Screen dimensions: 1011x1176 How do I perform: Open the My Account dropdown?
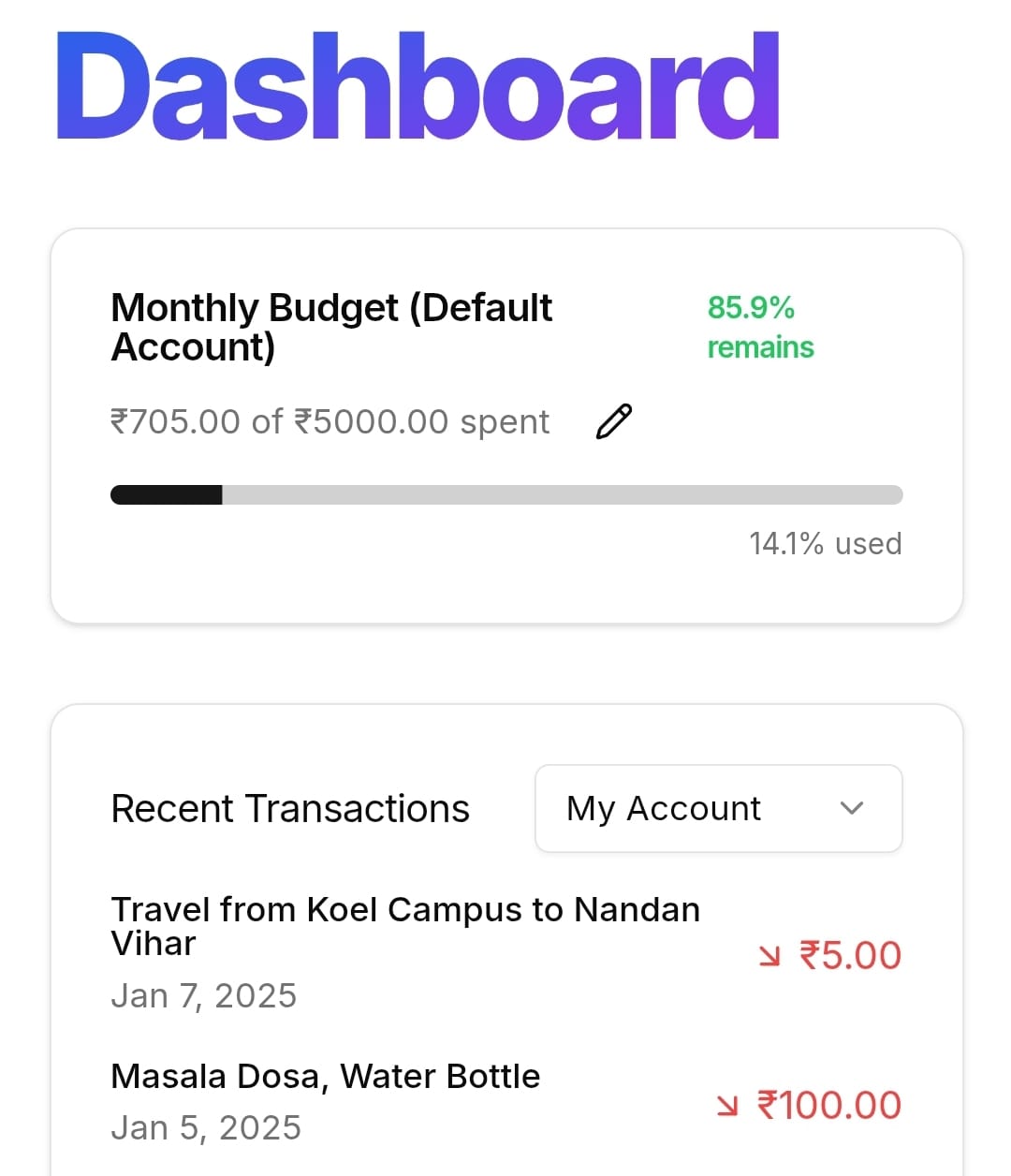point(718,808)
